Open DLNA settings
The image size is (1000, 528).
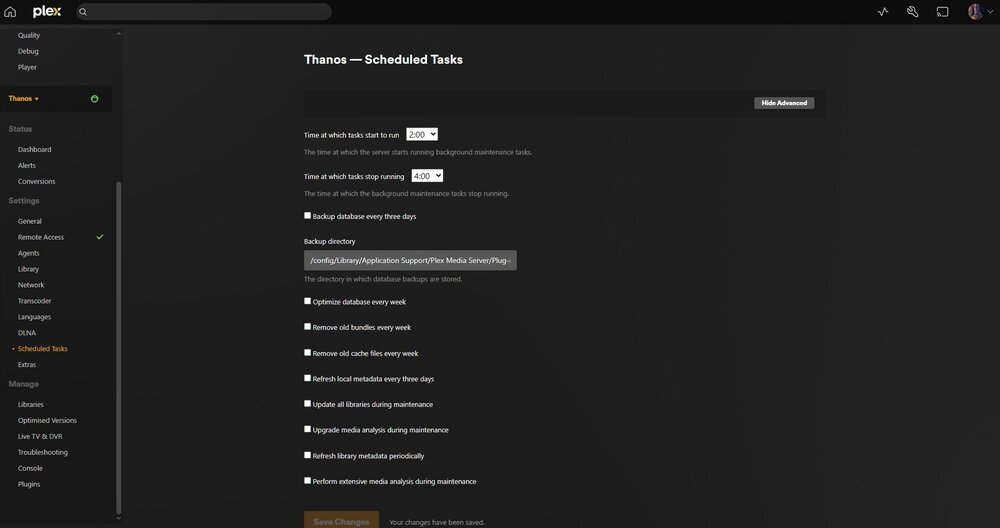pyautogui.click(x=27, y=333)
